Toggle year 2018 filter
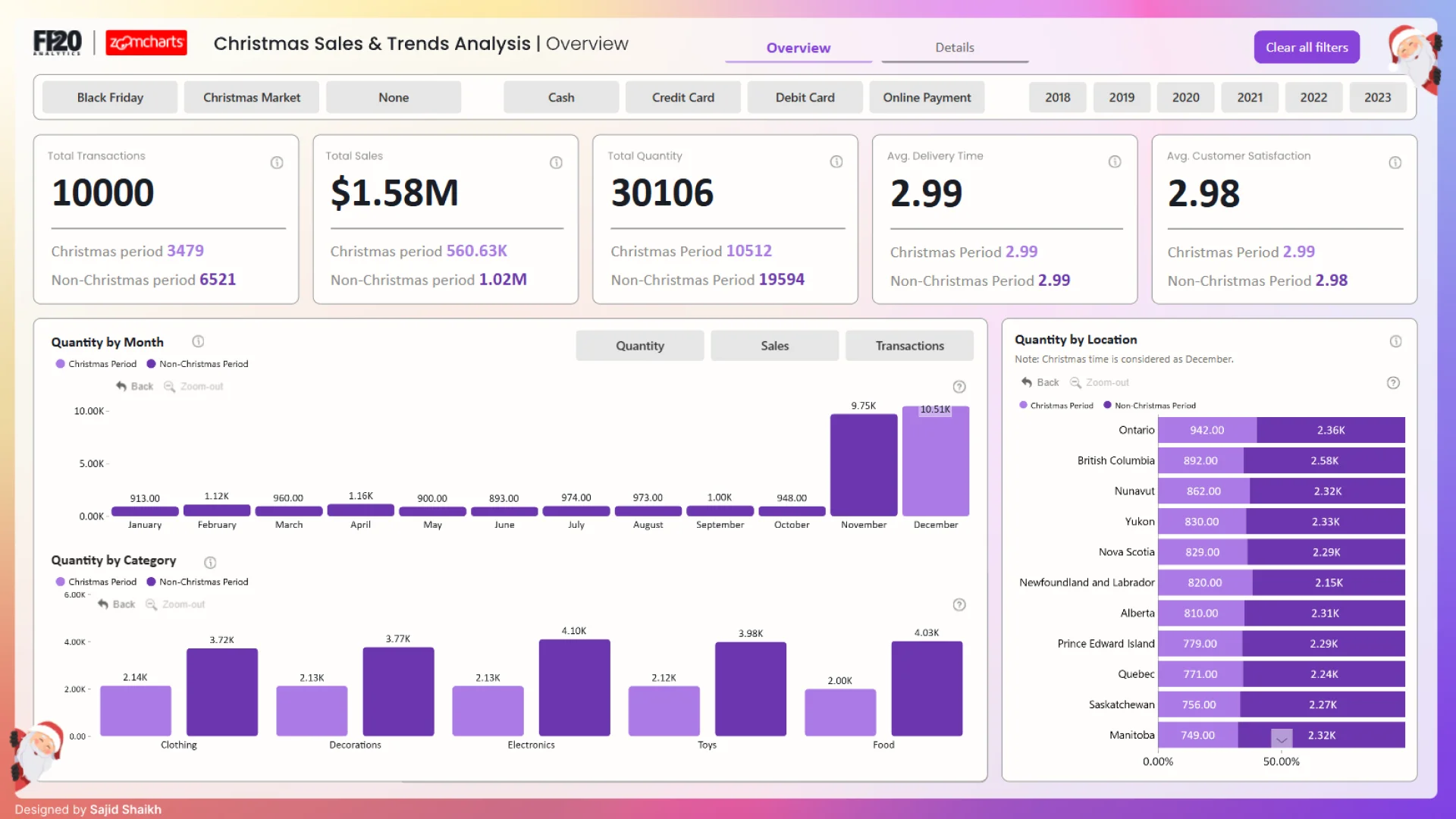This screenshot has width=1456, height=819. pyautogui.click(x=1058, y=97)
